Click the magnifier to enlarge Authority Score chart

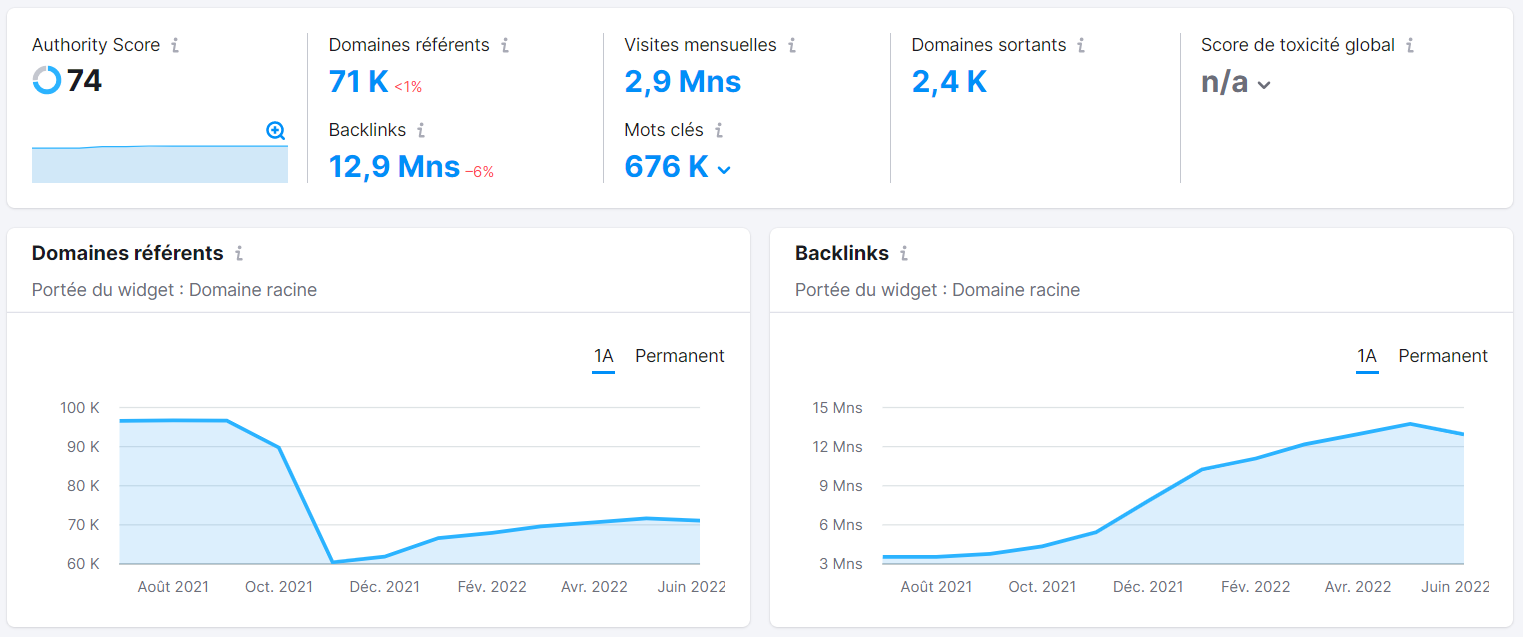click(x=274, y=130)
